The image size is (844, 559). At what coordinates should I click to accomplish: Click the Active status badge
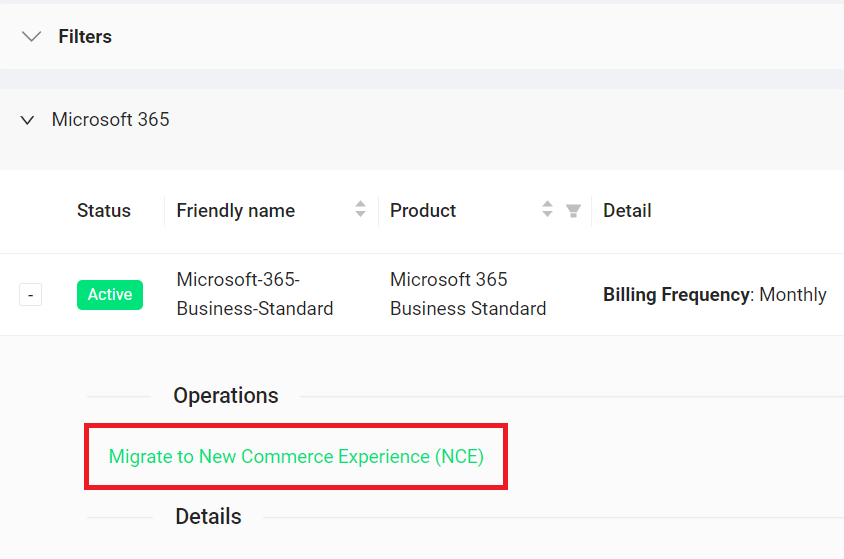110,295
